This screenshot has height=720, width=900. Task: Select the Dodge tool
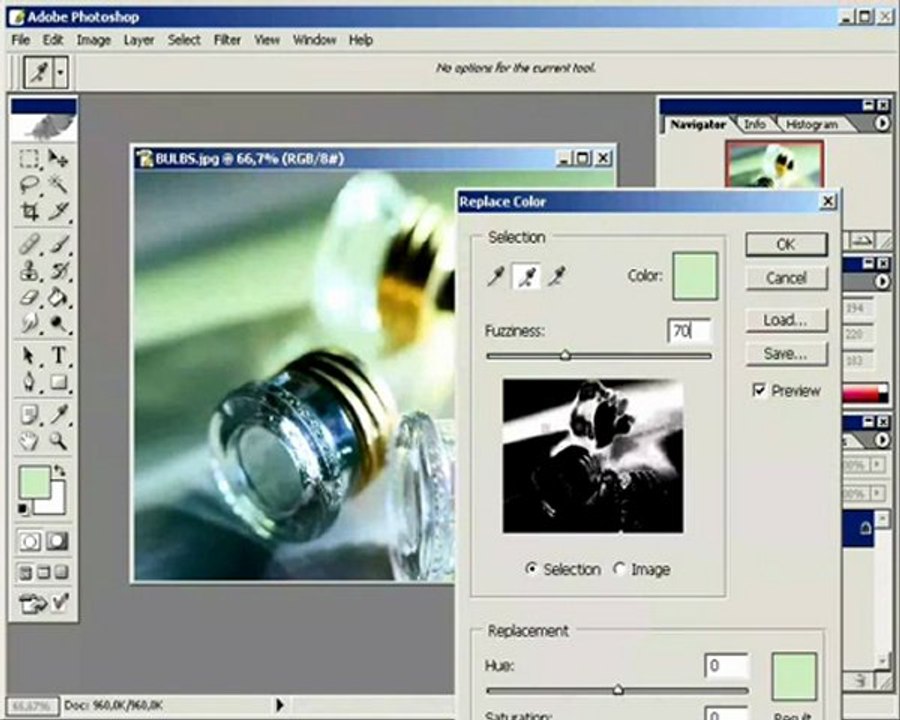58,324
